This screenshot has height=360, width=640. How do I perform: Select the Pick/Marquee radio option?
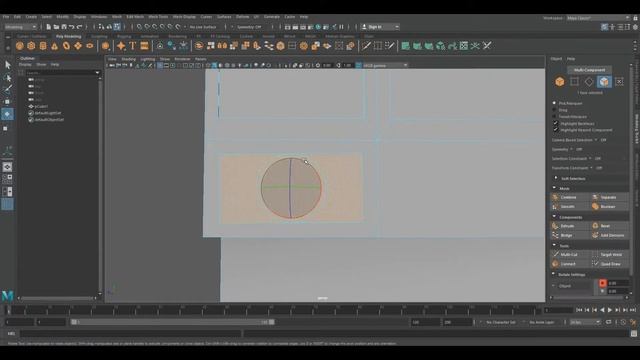click(554, 103)
